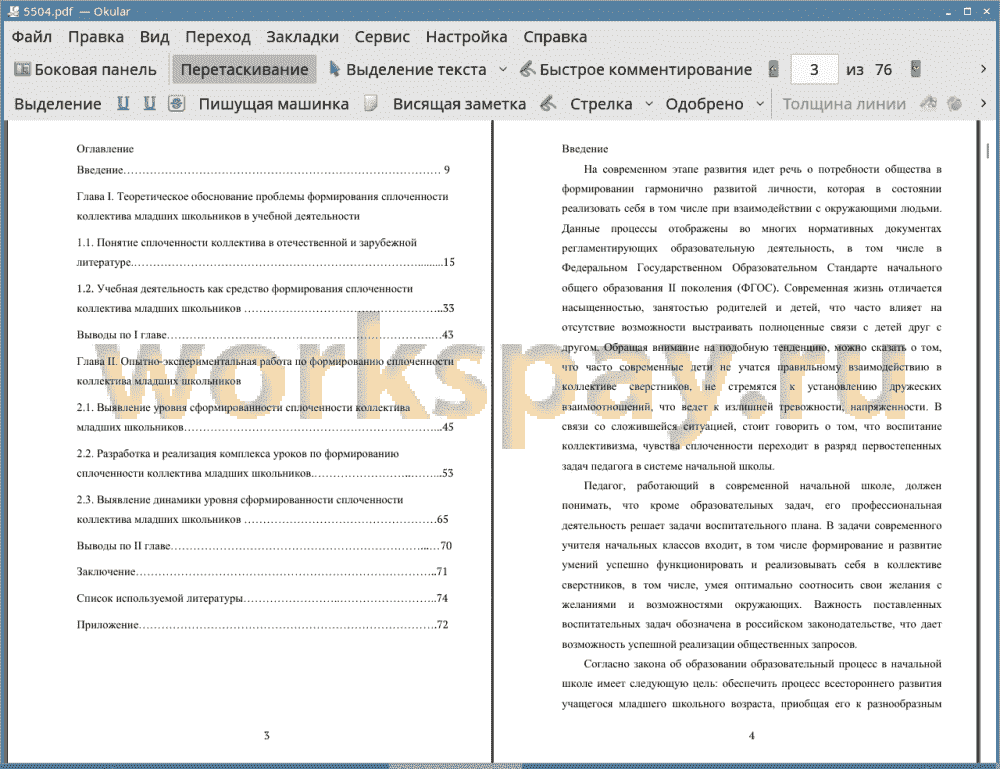This screenshot has height=769, width=1000.
Task: Click the paragraph starting 'Педагог, работающий'
Action: coord(751,565)
